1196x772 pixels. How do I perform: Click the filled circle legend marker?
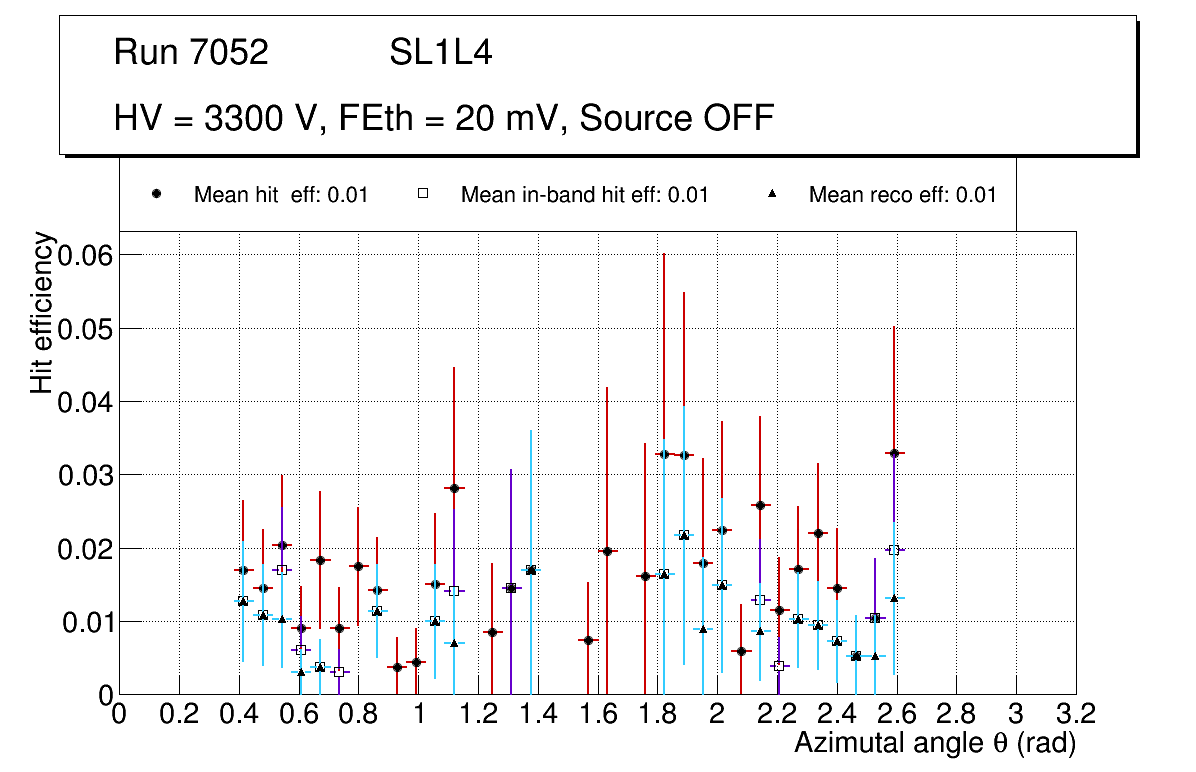pos(157,195)
